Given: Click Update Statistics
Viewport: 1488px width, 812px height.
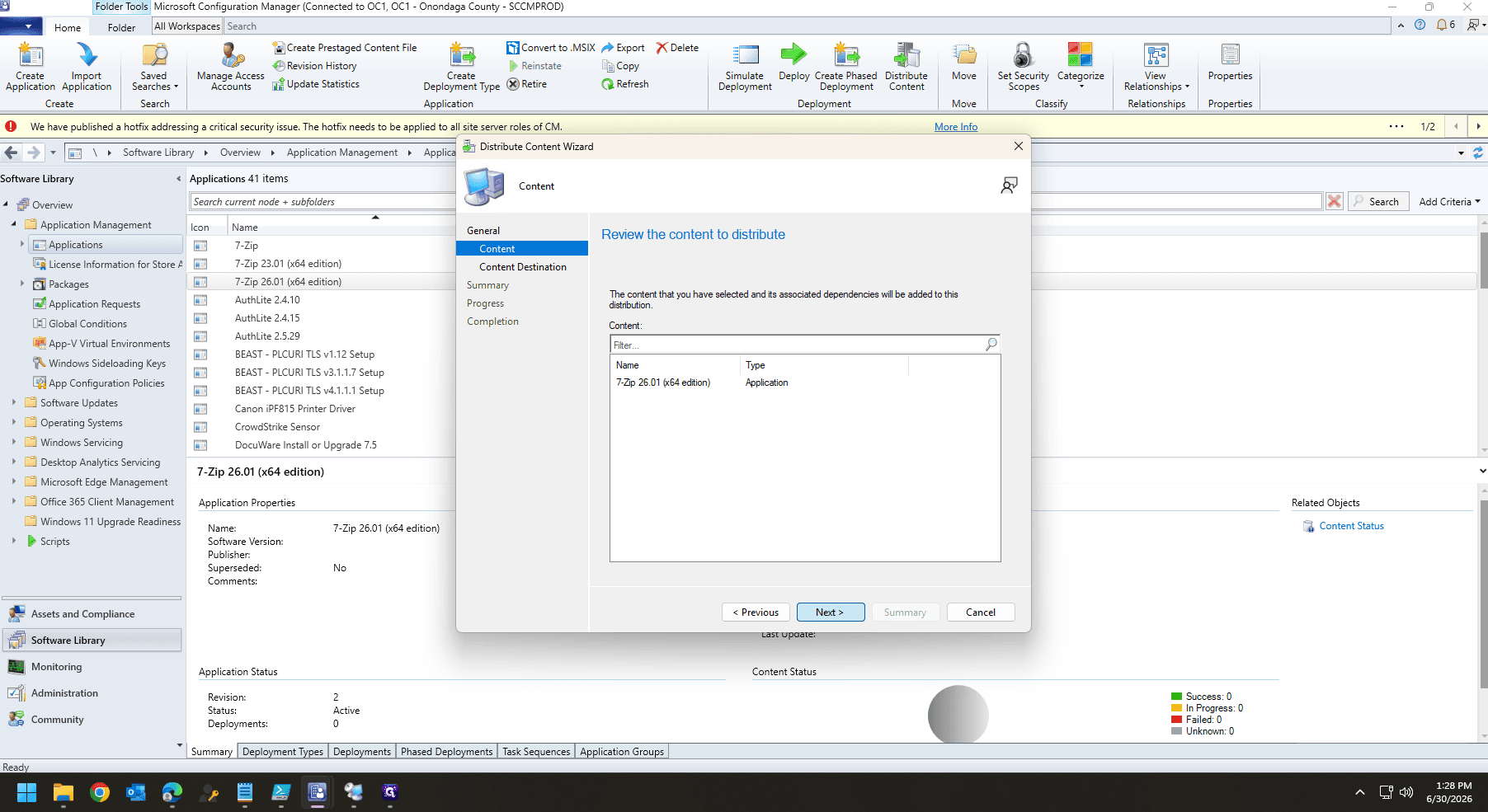Looking at the screenshot, I should coord(316,84).
